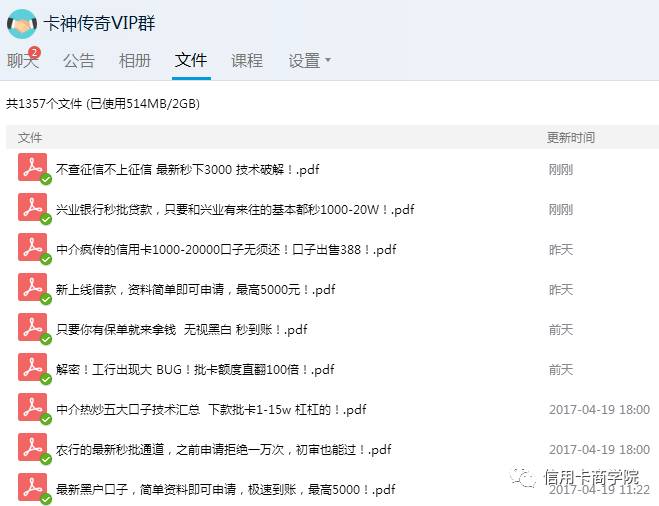This screenshot has width=659, height=506.
Task: Select the 课程 tab
Action: pyautogui.click(x=247, y=61)
